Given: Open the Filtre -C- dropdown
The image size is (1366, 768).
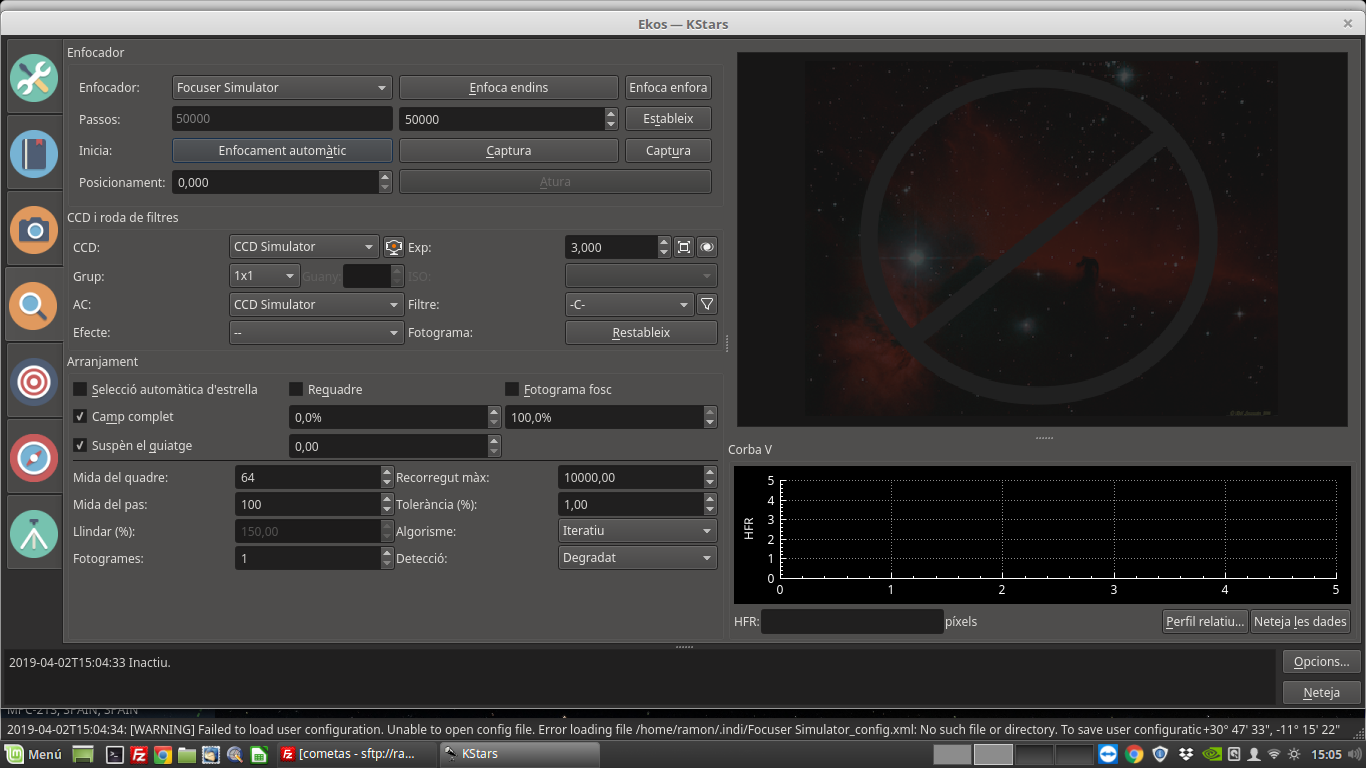Looking at the screenshot, I should (630, 304).
